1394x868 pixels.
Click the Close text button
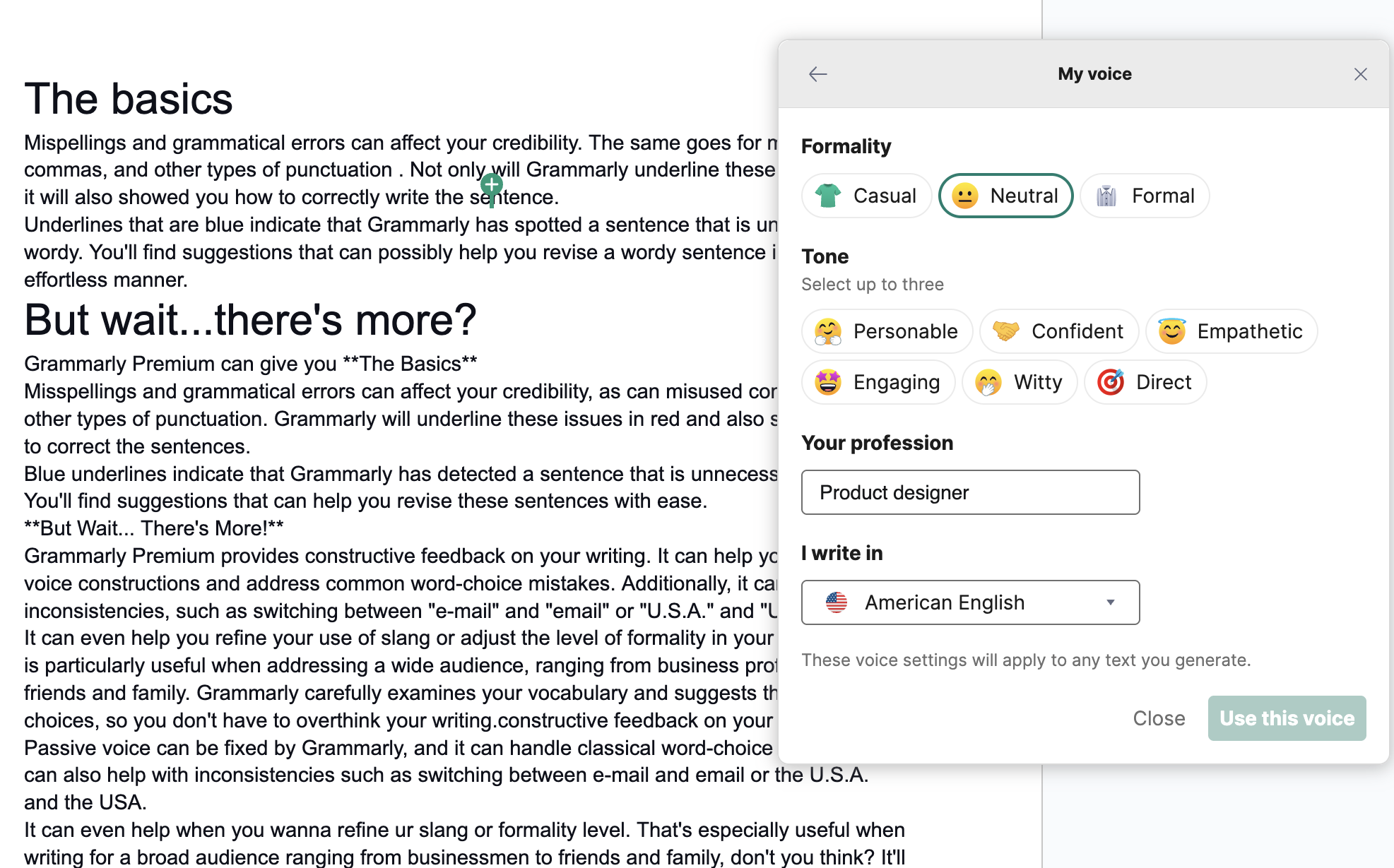click(1159, 718)
